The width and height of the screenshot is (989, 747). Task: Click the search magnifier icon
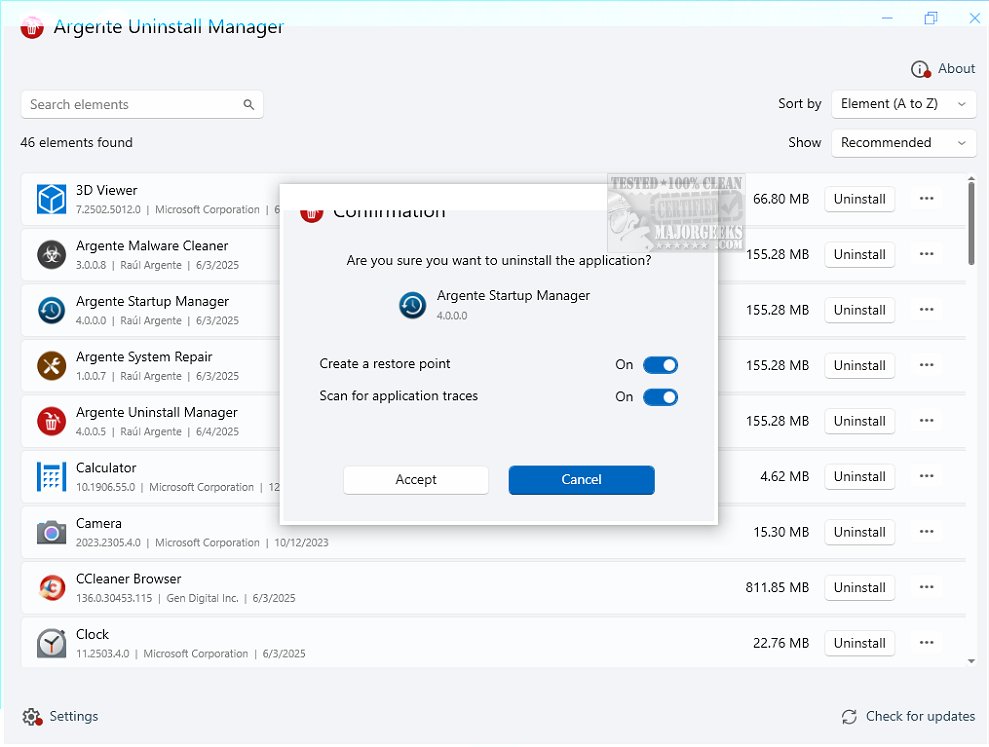pyautogui.click(x=249, y=105)
